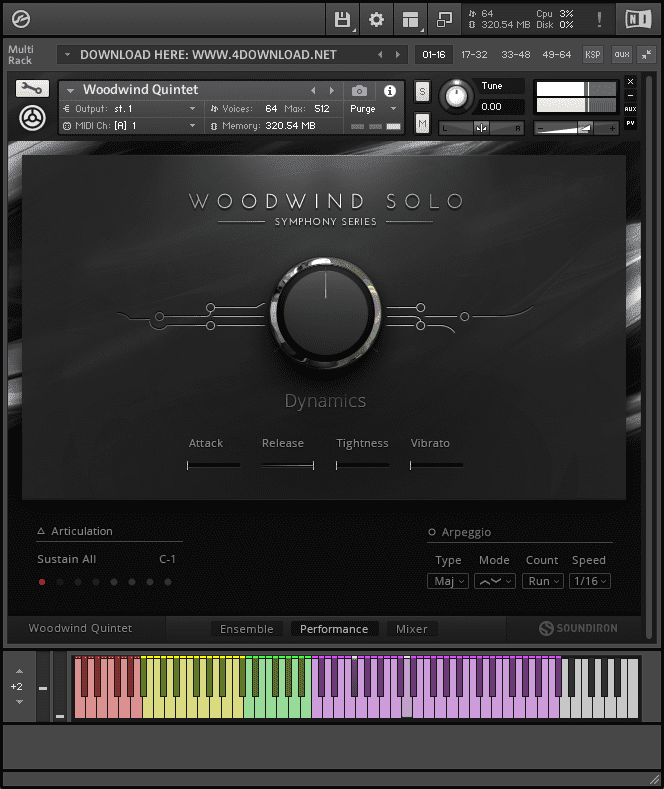Switch to channel page 01-16
Image resolution: width=664 pixels, height=789 pixels.
coord(434,54)
